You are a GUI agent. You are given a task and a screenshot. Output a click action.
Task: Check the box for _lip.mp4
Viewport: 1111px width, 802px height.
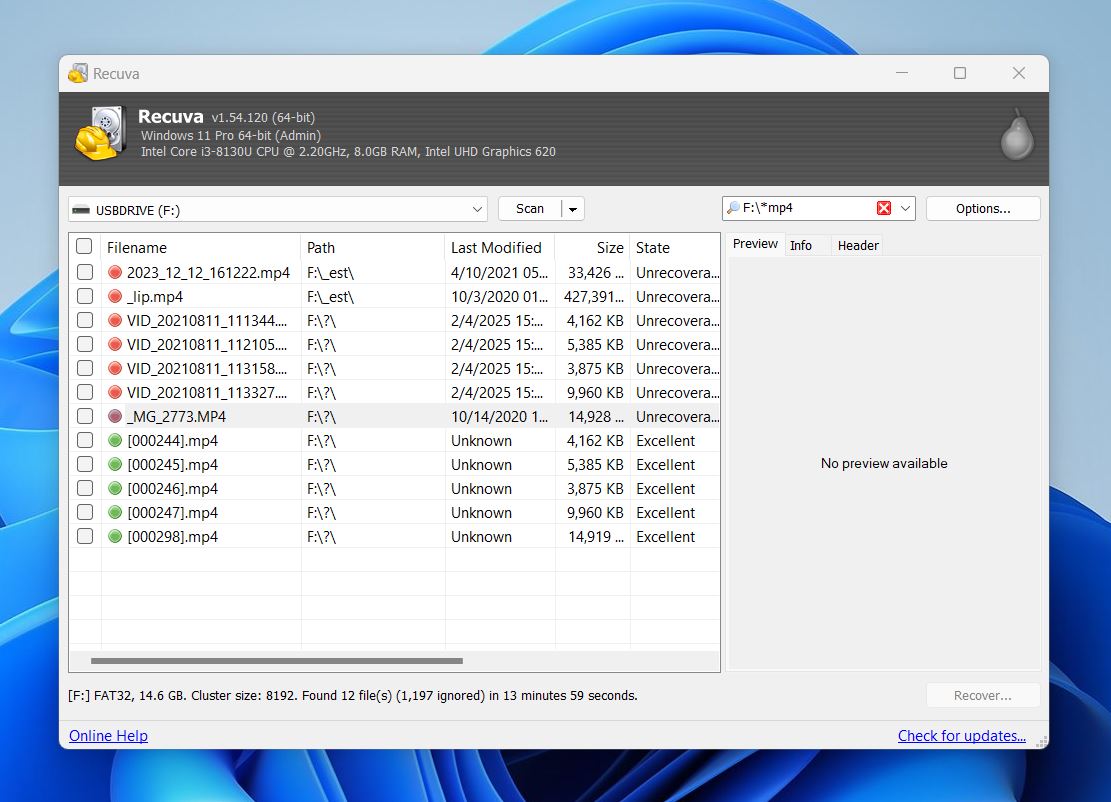(85, 296)
